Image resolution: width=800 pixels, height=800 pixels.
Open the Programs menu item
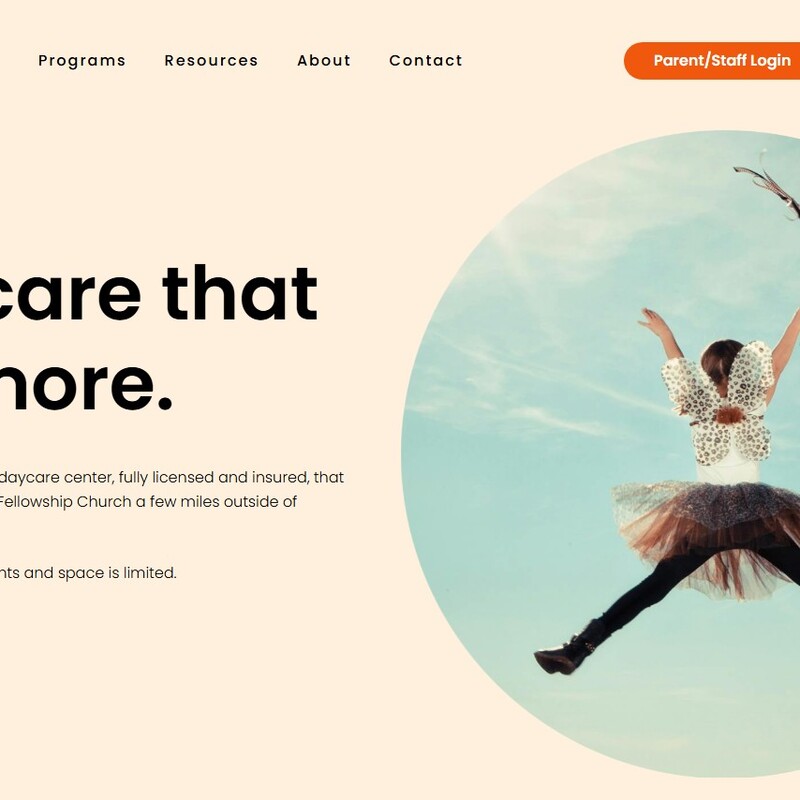[82, 60]
